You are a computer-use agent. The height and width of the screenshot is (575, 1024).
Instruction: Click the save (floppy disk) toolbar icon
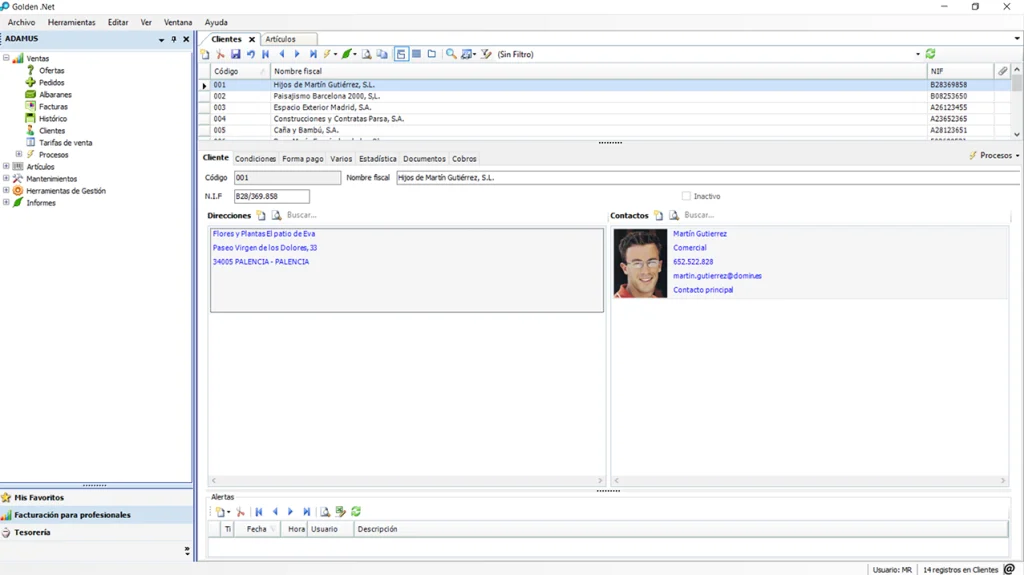[x=235, y=54]
